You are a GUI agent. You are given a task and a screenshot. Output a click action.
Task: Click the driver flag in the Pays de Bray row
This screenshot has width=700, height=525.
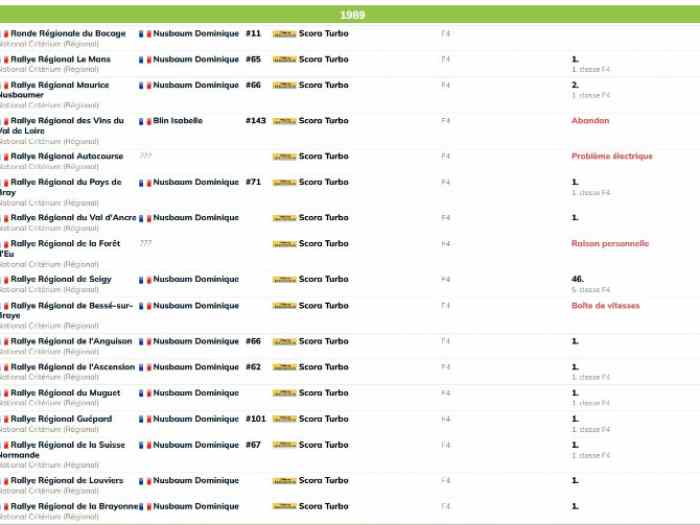[x=145, y=183]
